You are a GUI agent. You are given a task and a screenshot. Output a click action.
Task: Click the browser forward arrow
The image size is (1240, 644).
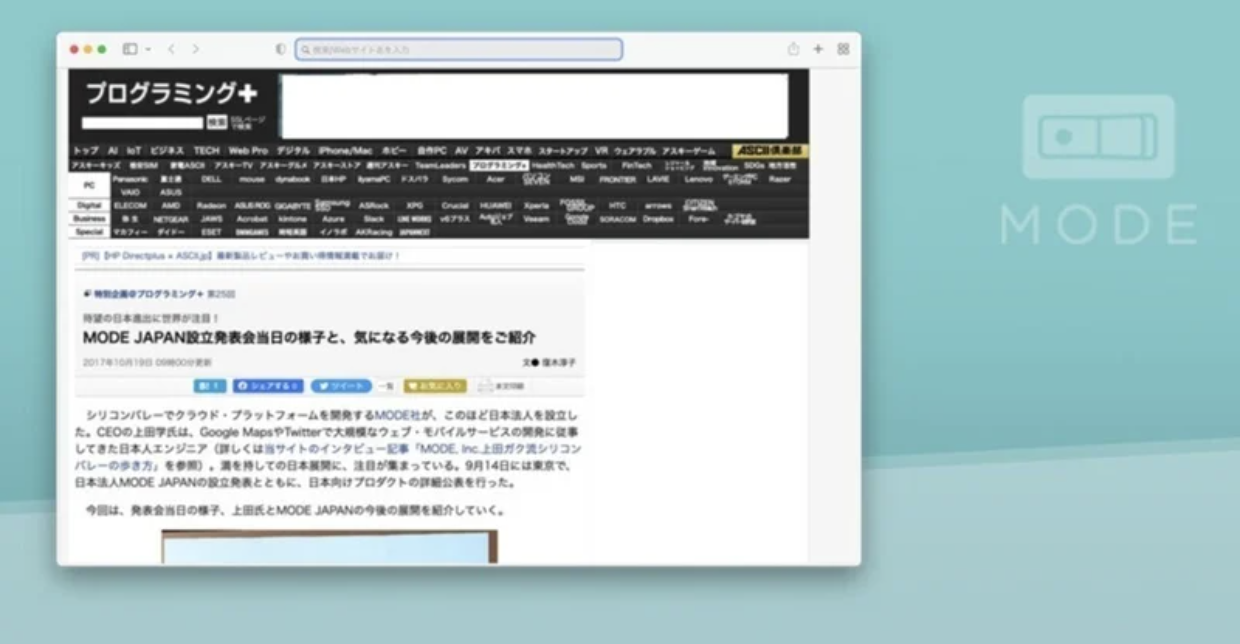coord(196,49)
